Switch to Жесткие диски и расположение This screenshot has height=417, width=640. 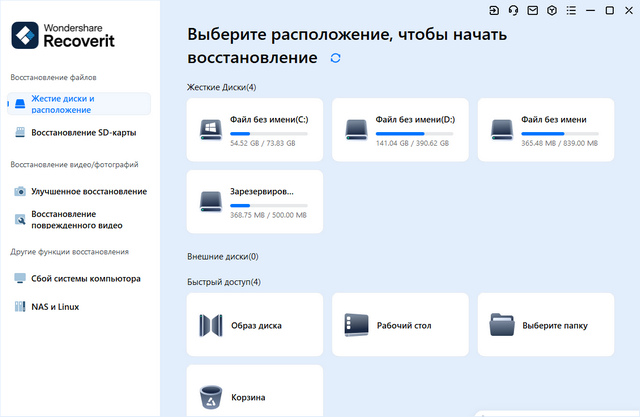(79, 104)
